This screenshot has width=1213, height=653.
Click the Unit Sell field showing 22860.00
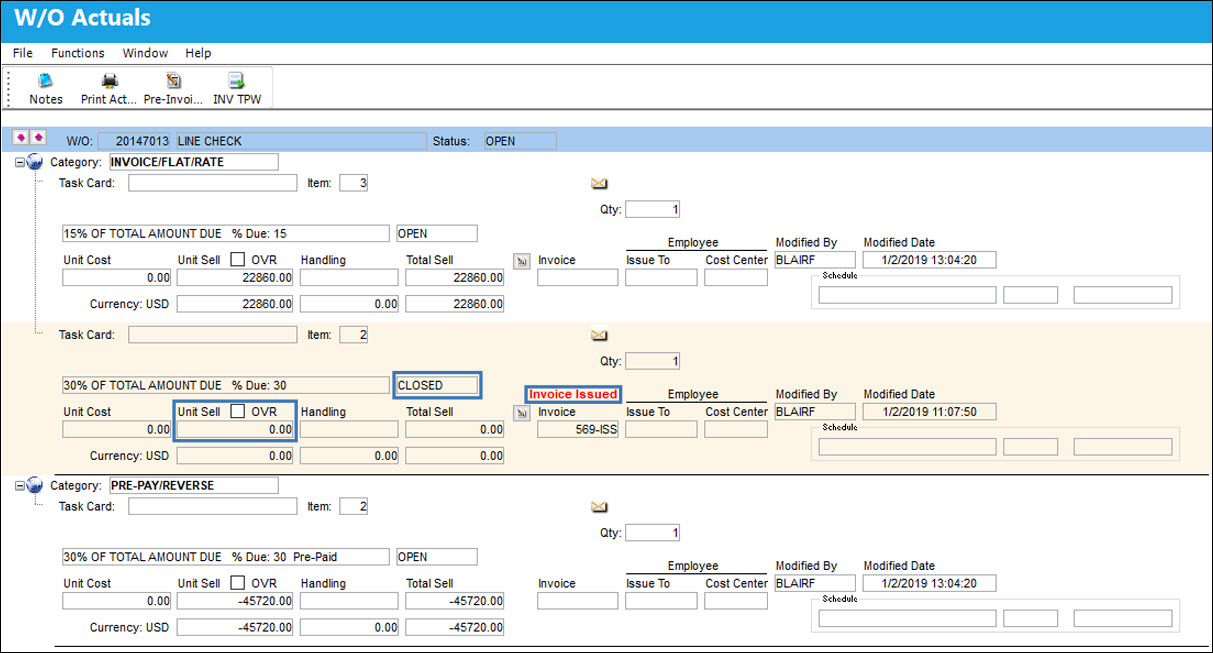[x=236, y=278]
